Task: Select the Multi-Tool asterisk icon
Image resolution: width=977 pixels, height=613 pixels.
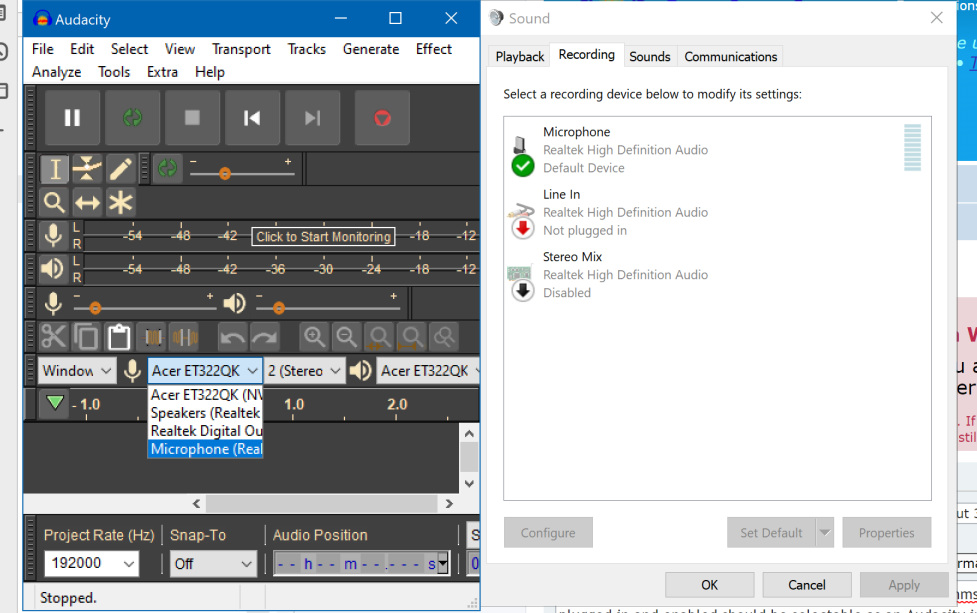Action: 120,202
